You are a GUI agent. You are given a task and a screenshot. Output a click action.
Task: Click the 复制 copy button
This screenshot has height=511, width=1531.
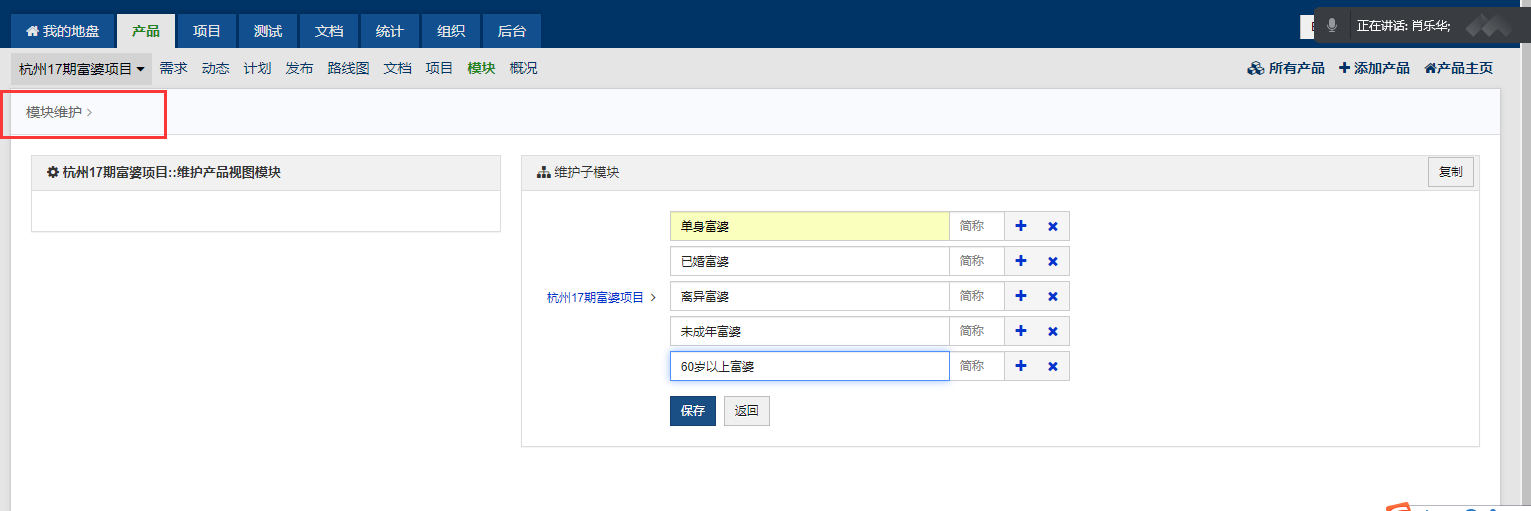(1450, 172)
